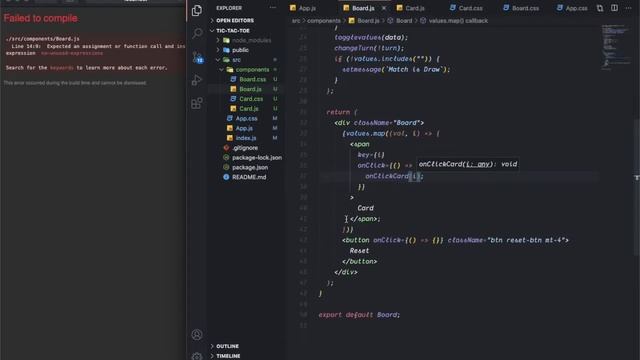Collapse the TIC-TAC-TOE project section
The height and width of the screenshot is (360, 640).
coord(233,31)
